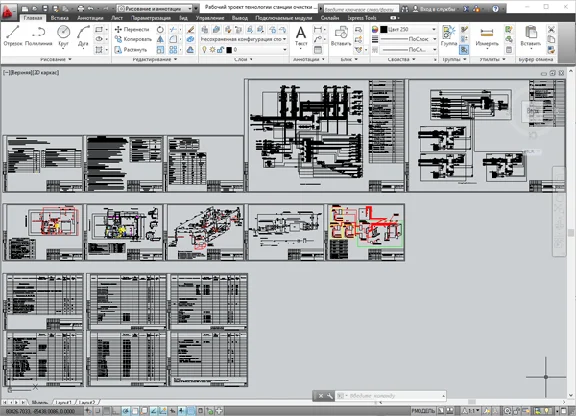Toggle РМОДЕЛЬ model space button

[x=423, y=411]
